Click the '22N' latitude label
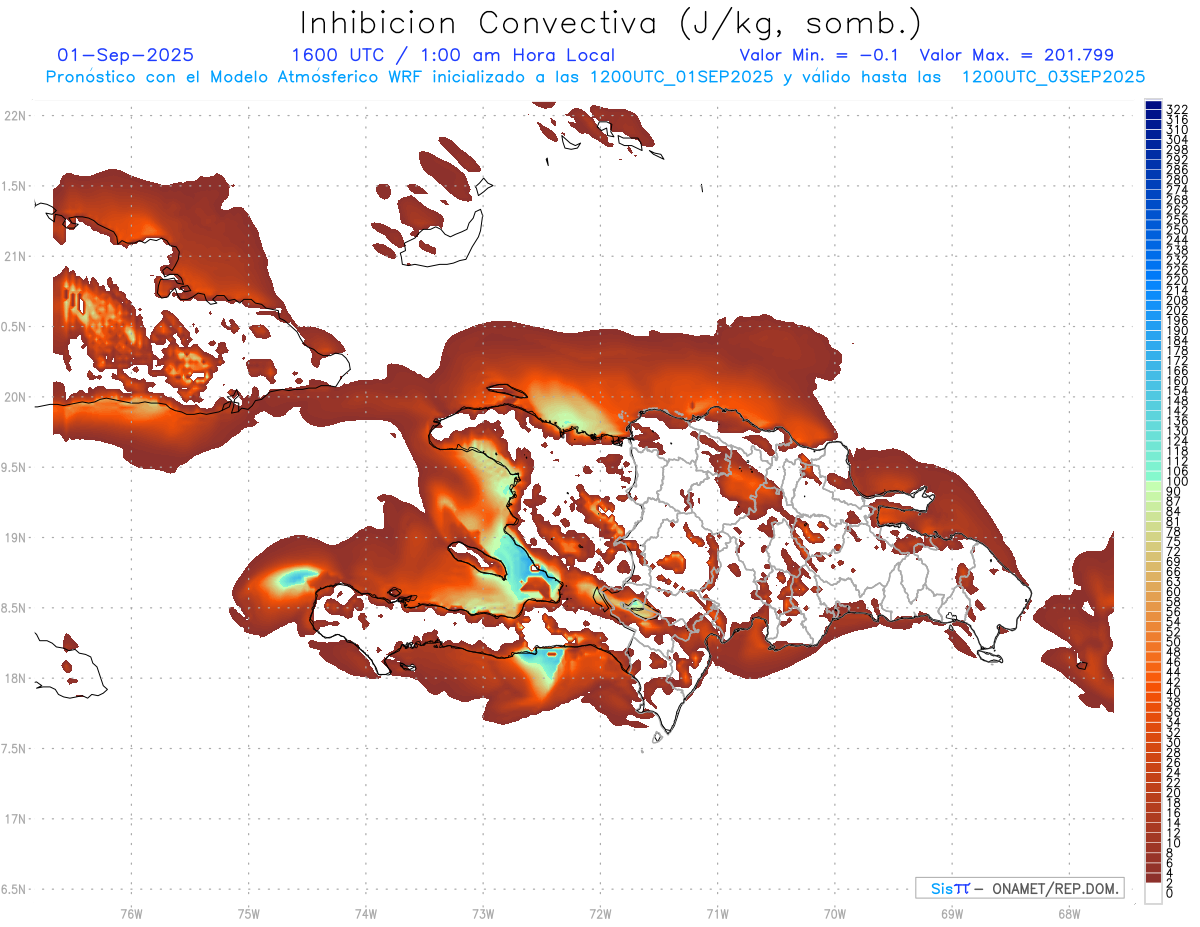The height and width of the screenshot is (927, 1200). point(15,115)
